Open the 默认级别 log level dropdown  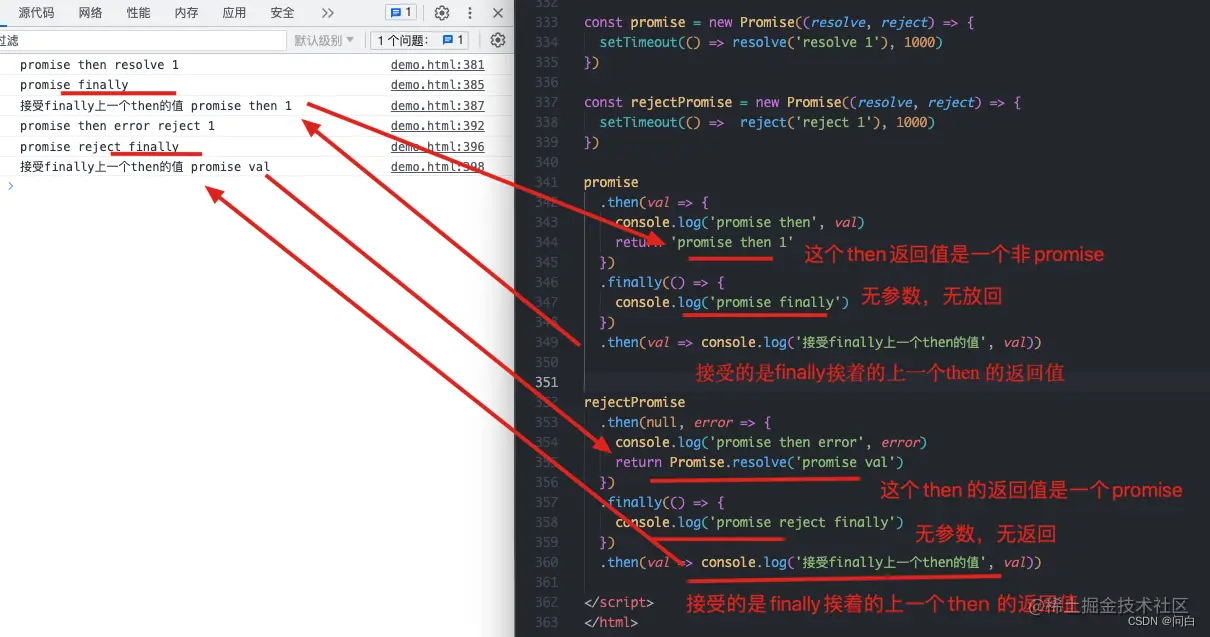tap(324, 40)
